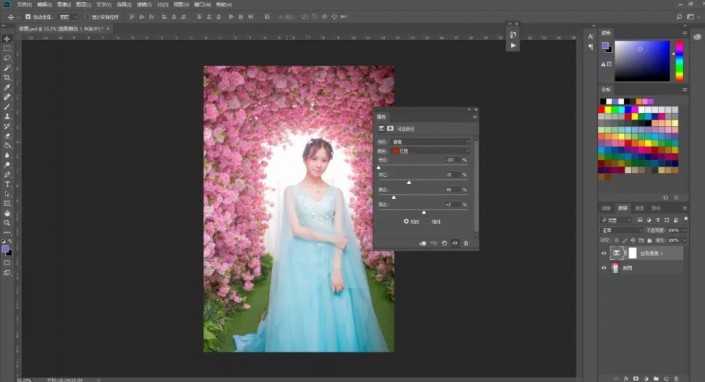The image size is (705, 382).
Task: Toggle visibility of the adjustment layer
Action: tap(604, 253)
